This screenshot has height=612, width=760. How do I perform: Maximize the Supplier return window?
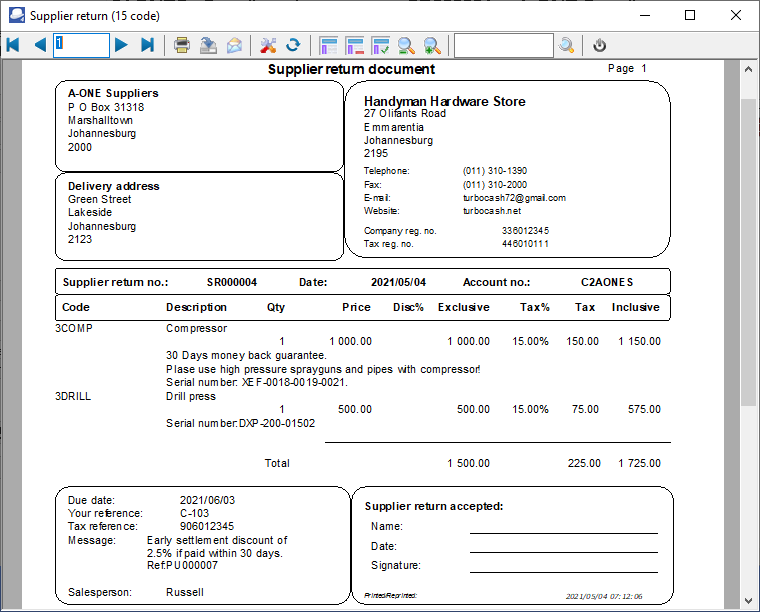(x=690, y=15)
